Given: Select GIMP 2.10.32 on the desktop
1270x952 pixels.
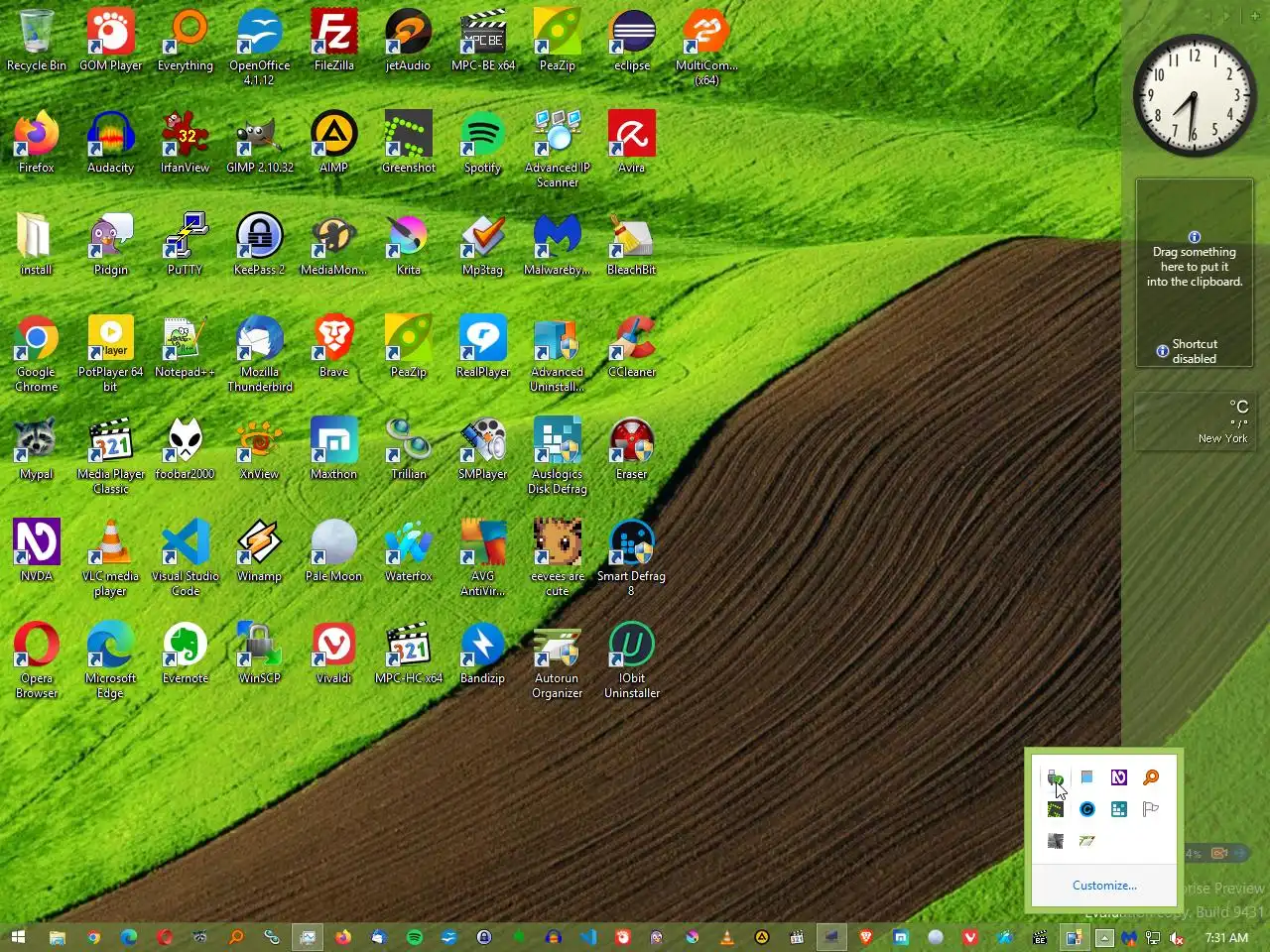Looking at the screenshot, I should 260,143.
